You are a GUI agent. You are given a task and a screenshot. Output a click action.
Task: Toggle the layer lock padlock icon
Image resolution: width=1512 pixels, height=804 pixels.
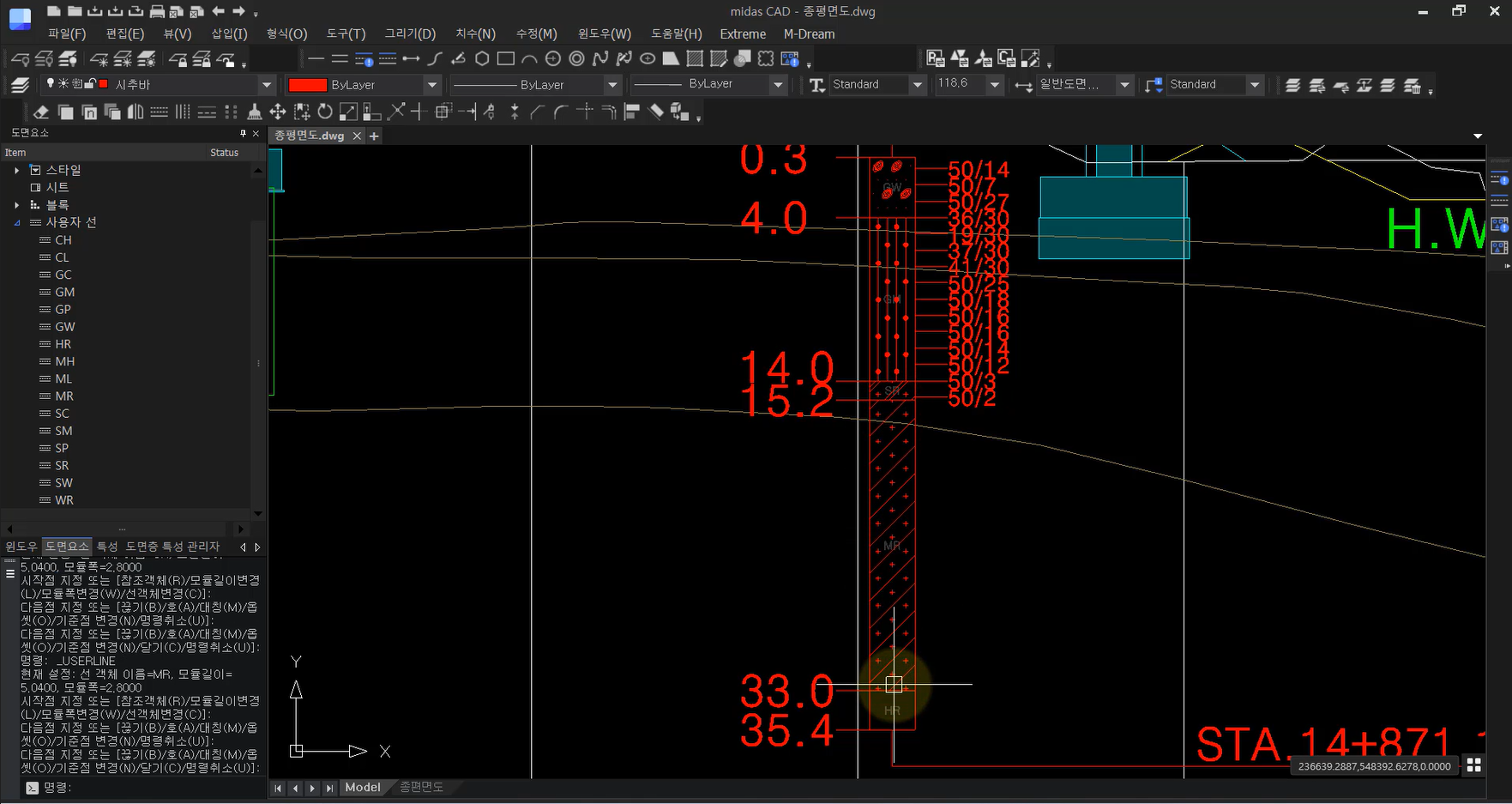[90, 83]
